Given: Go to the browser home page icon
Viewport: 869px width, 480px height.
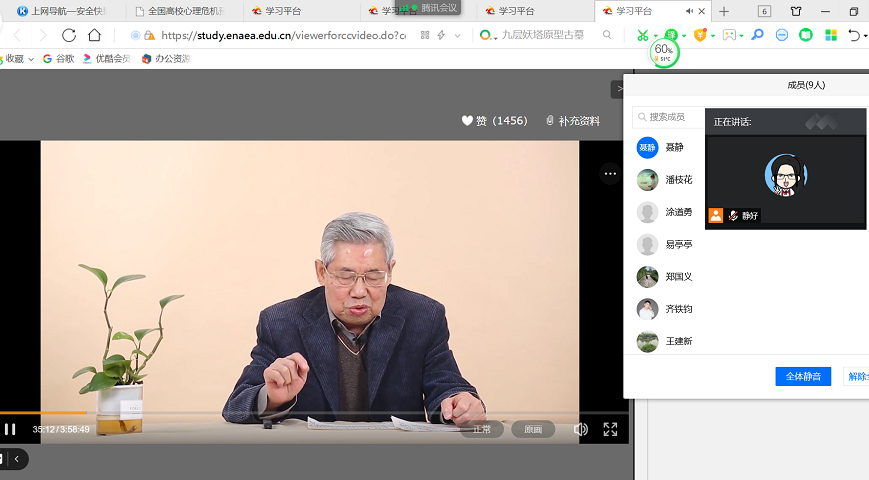Looking at the screenshot, I should [94, 35].
